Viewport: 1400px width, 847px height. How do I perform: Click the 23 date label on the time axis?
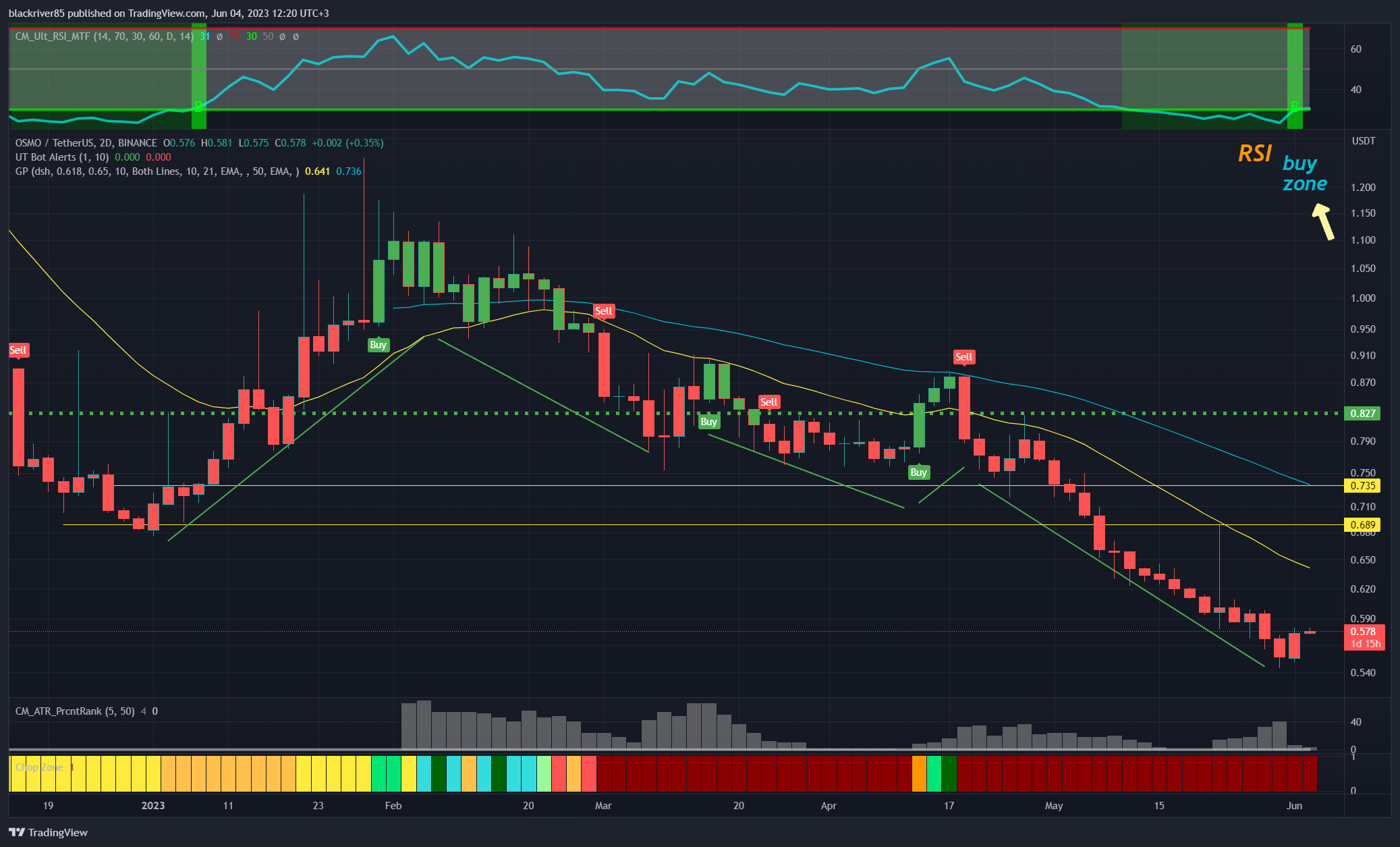click(318, 806)
